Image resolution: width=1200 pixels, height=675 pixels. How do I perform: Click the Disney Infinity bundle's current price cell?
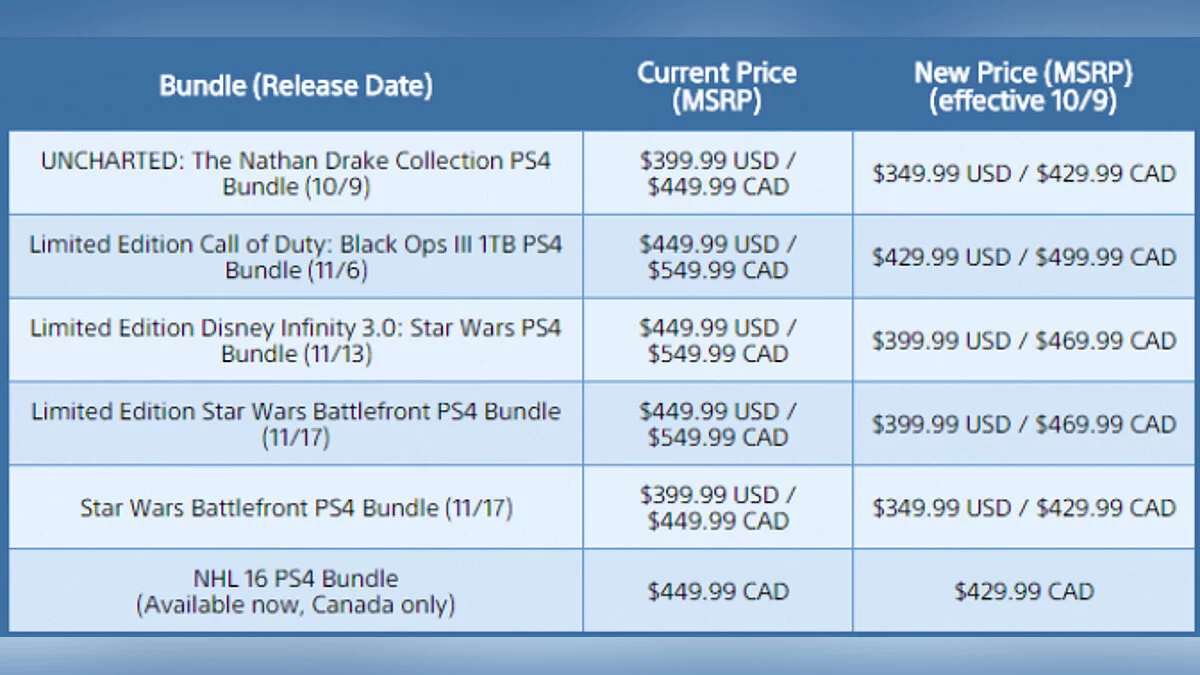pos(717,340)
